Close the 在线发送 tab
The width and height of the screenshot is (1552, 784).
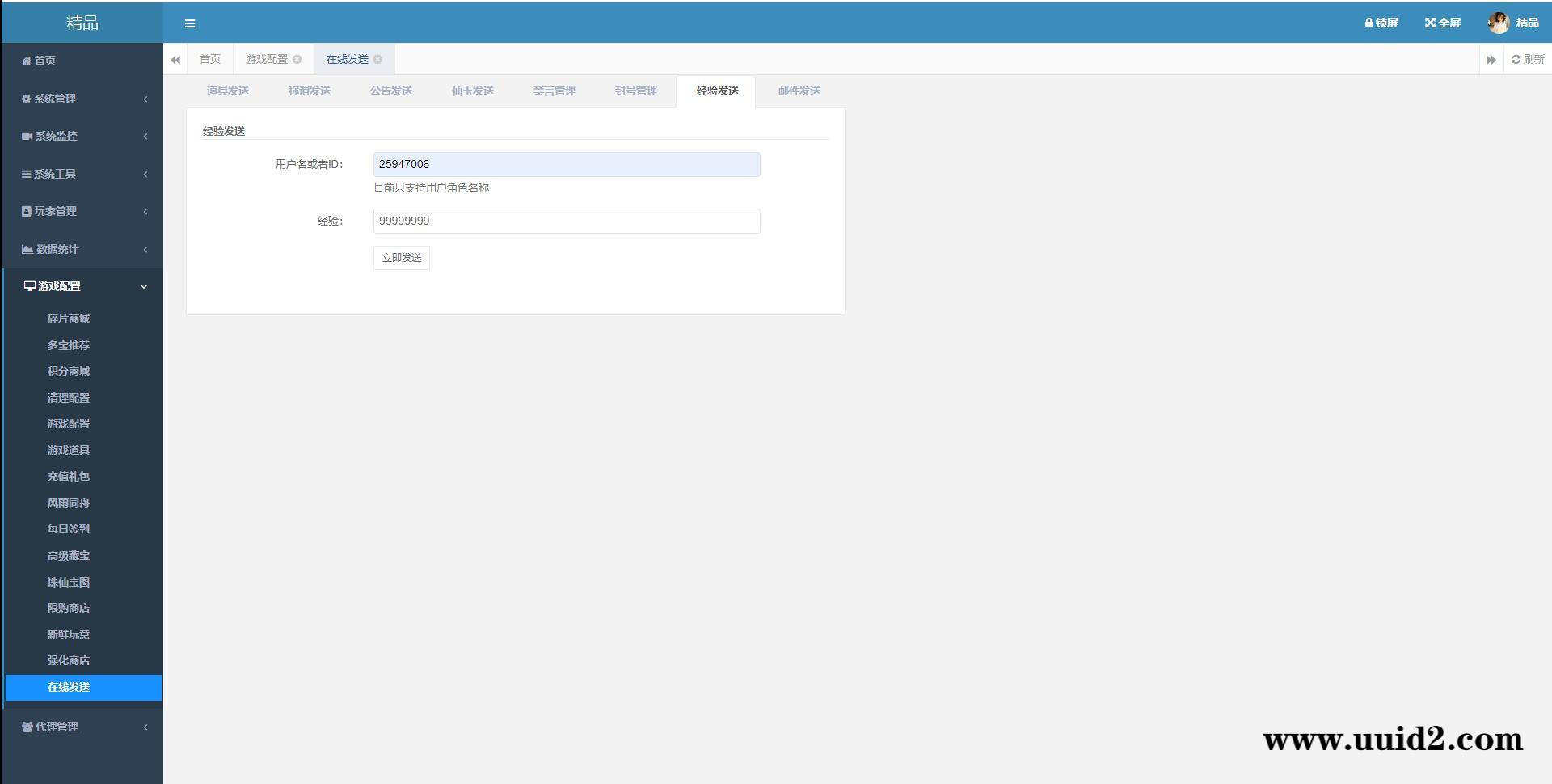coord(377,59)
